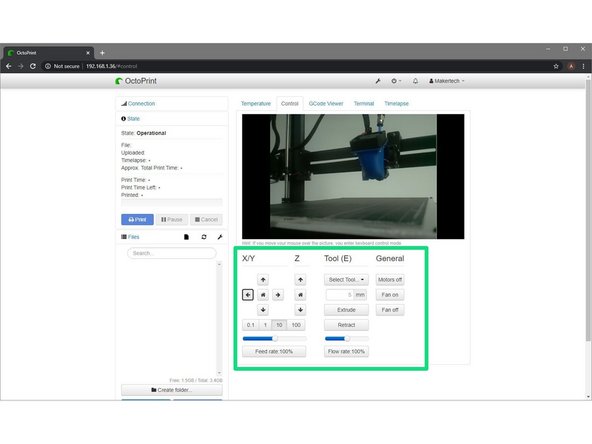Click extrusion length mm input
The width and height of the screenshot is (592, 444).
tap(339, 294)
